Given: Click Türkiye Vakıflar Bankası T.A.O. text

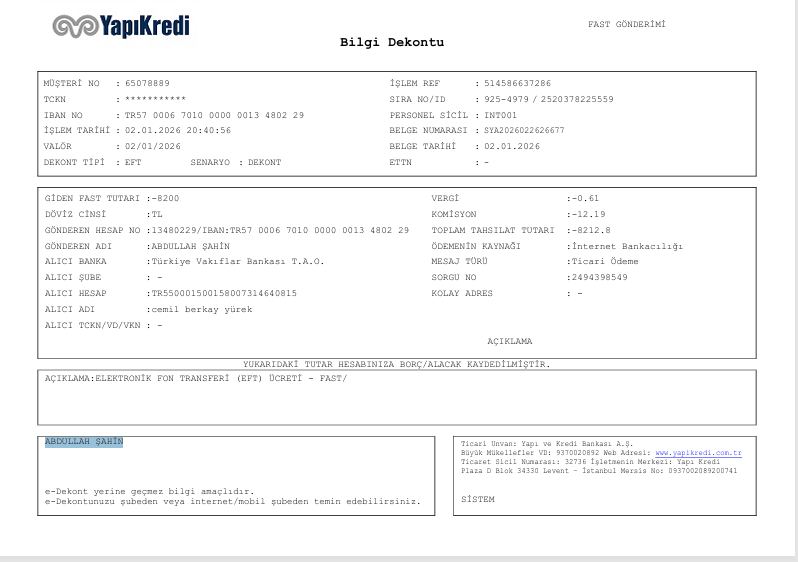Looking at the screenshot, I should point(238,261).
